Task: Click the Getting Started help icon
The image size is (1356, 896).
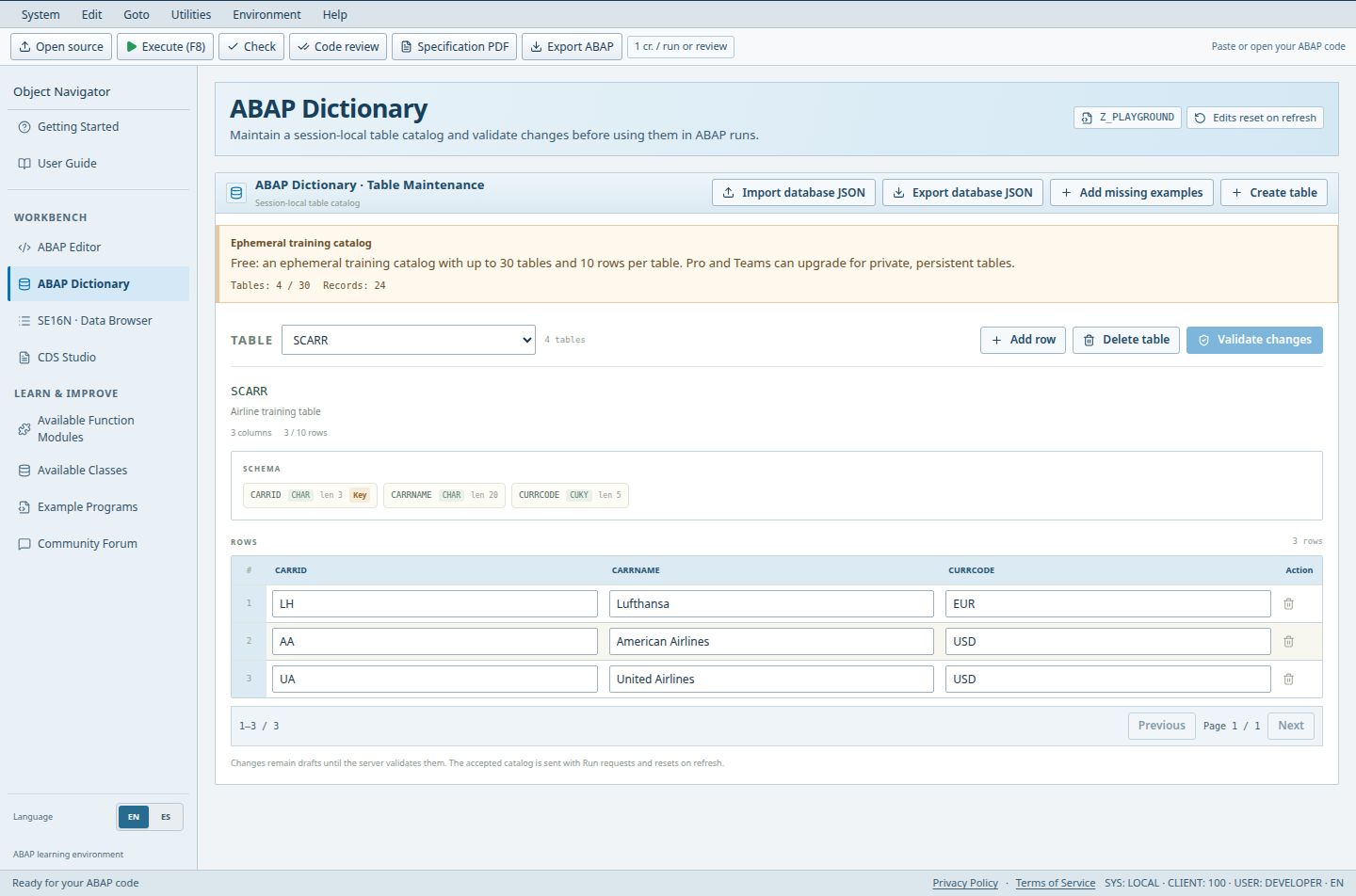Action: (24, 127)
